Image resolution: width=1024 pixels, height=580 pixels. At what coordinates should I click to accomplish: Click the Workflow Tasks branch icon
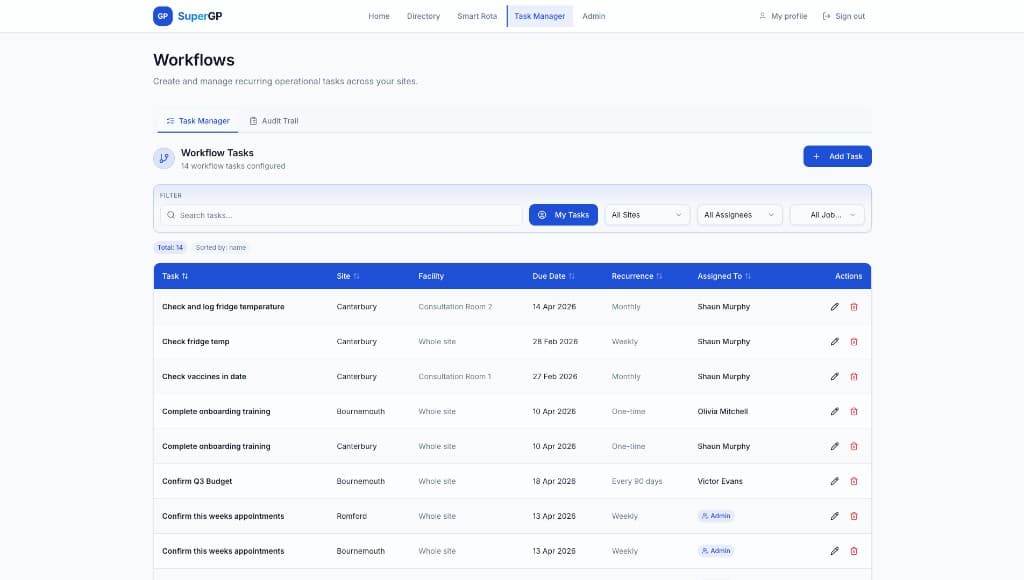point(164,158)
